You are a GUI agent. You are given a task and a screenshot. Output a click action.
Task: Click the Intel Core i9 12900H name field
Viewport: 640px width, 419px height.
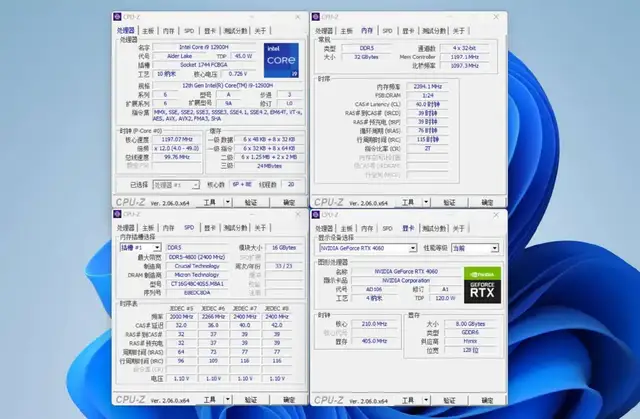click(x=204, y=47)
